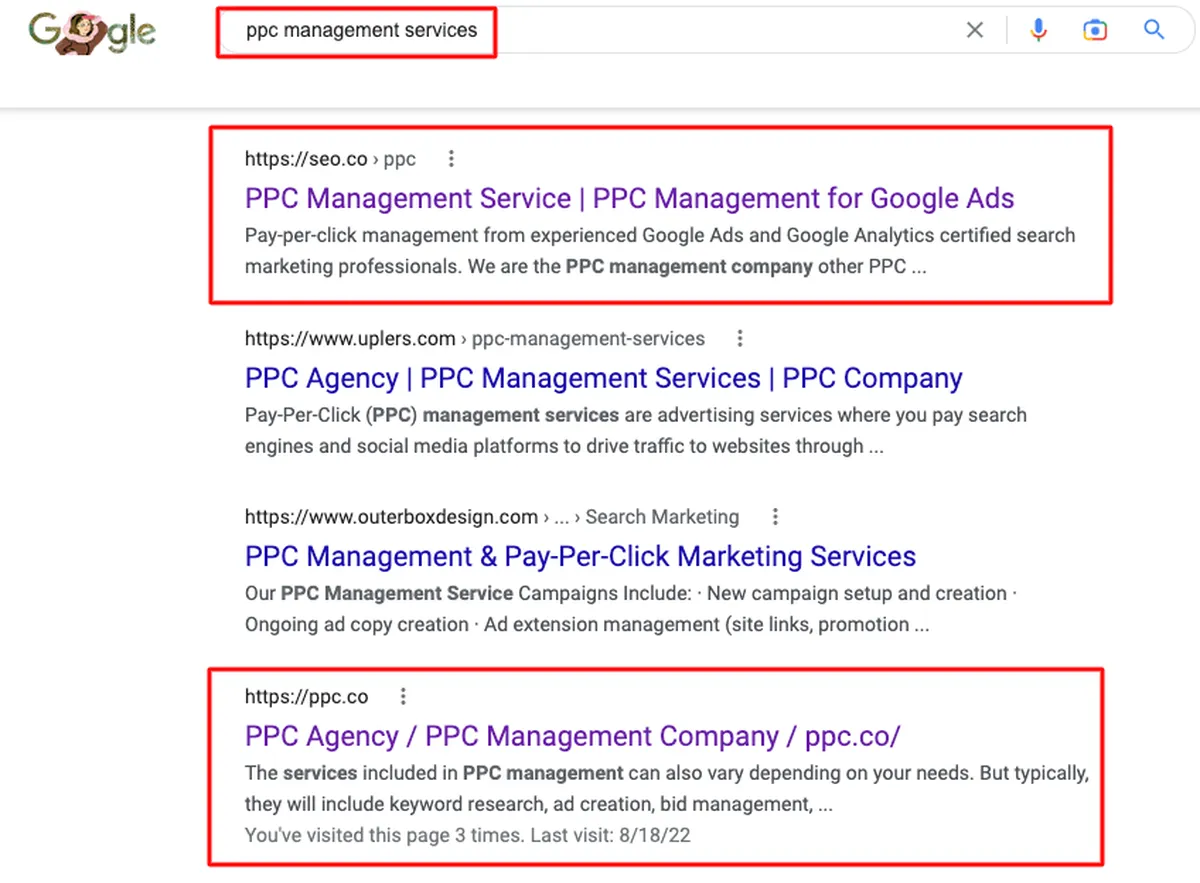Open 'PPC Agency / PPC Management Company / ppc.co/' result
Image resolution: width=1200 pixels, height=883 pixels.
572,736
